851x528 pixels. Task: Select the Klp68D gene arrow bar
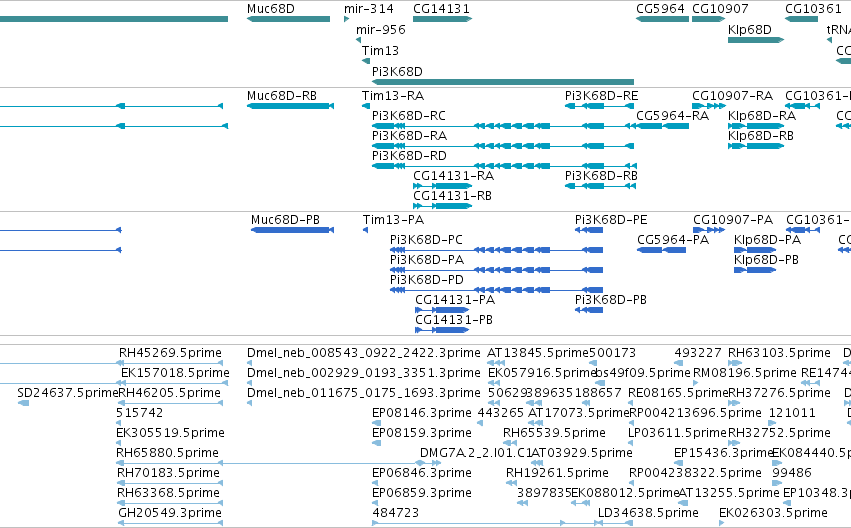[755, 40]
